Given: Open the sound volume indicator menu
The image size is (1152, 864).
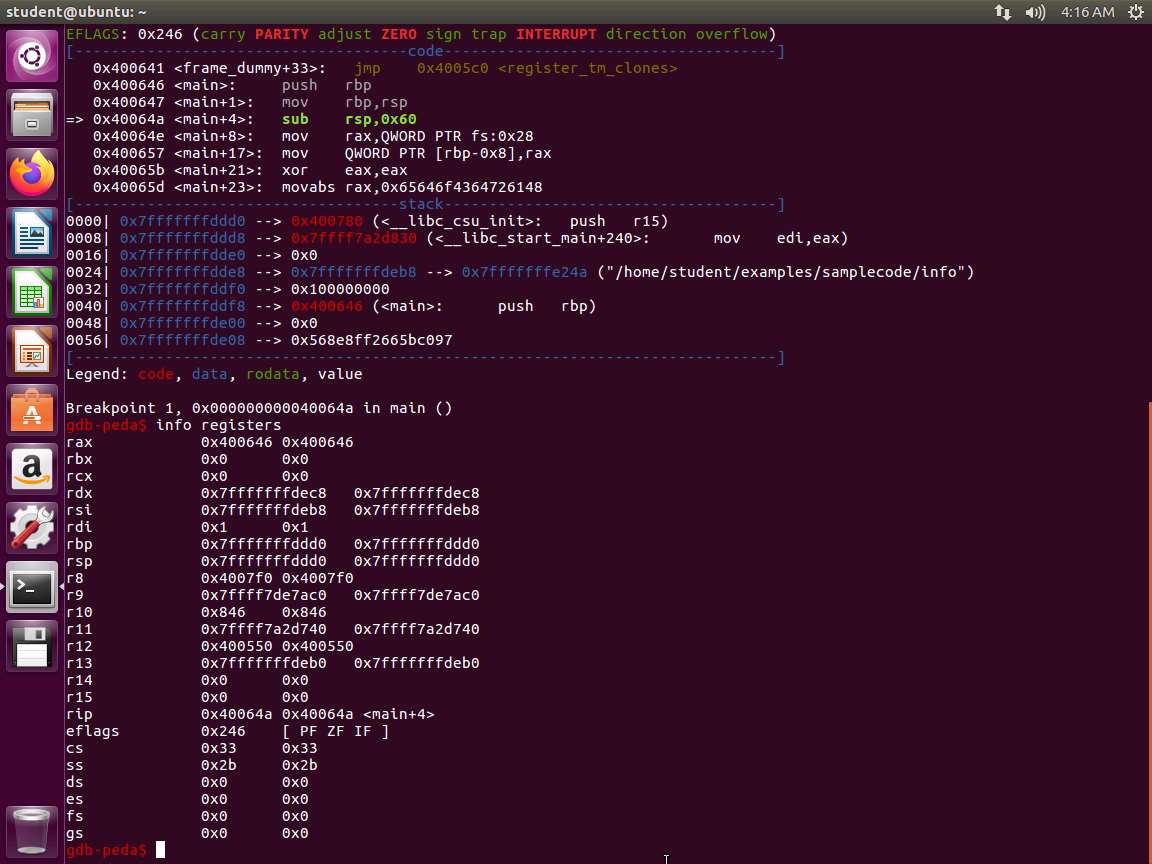Looking at the screenshot, I should pos(1034,12).
